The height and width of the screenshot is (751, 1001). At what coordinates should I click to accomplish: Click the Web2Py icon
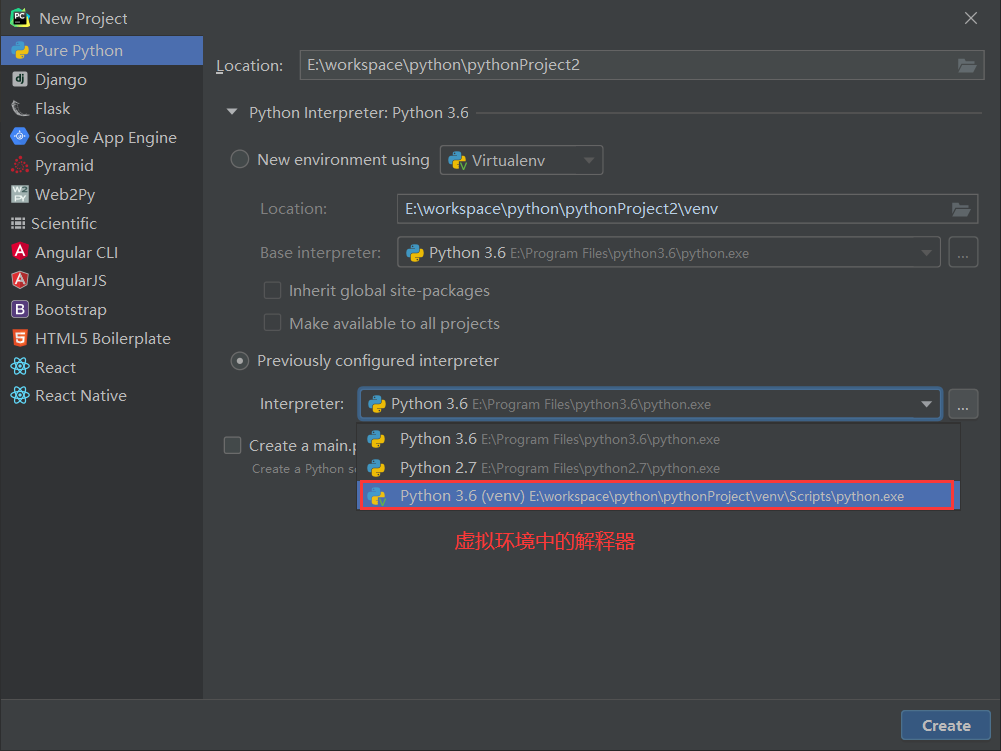20,194
